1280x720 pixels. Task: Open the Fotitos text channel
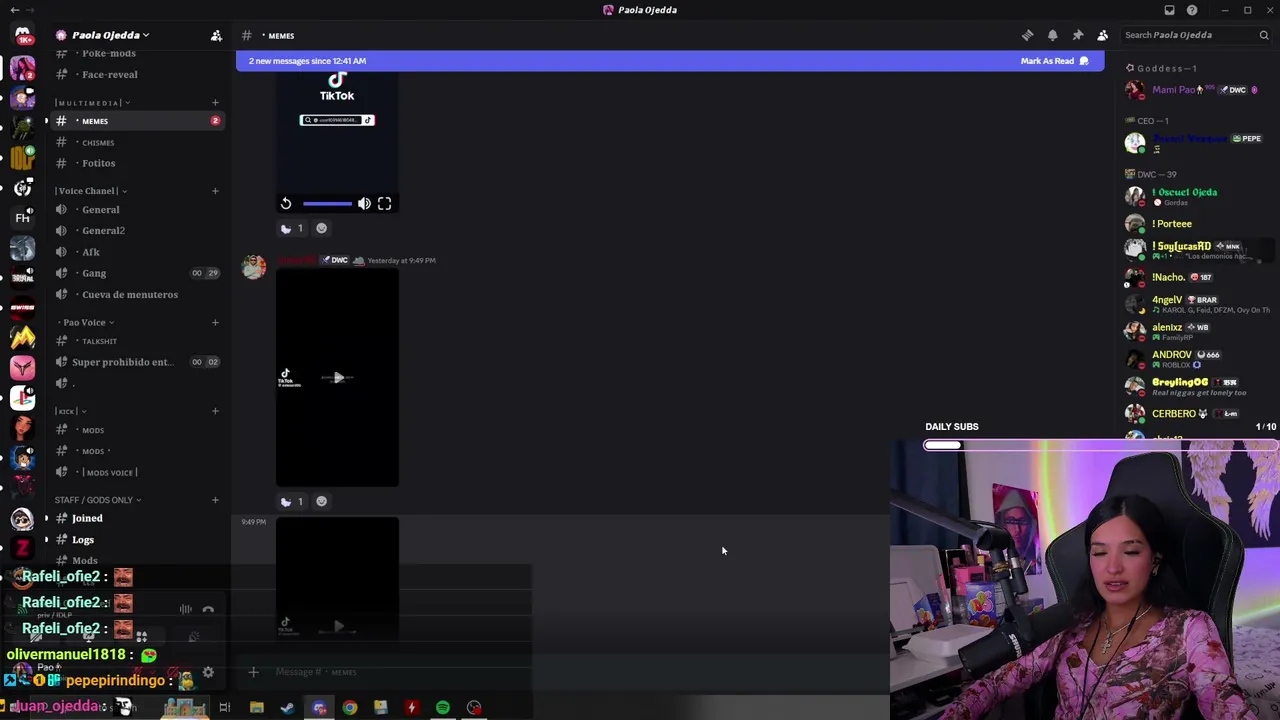pos(137,163)
